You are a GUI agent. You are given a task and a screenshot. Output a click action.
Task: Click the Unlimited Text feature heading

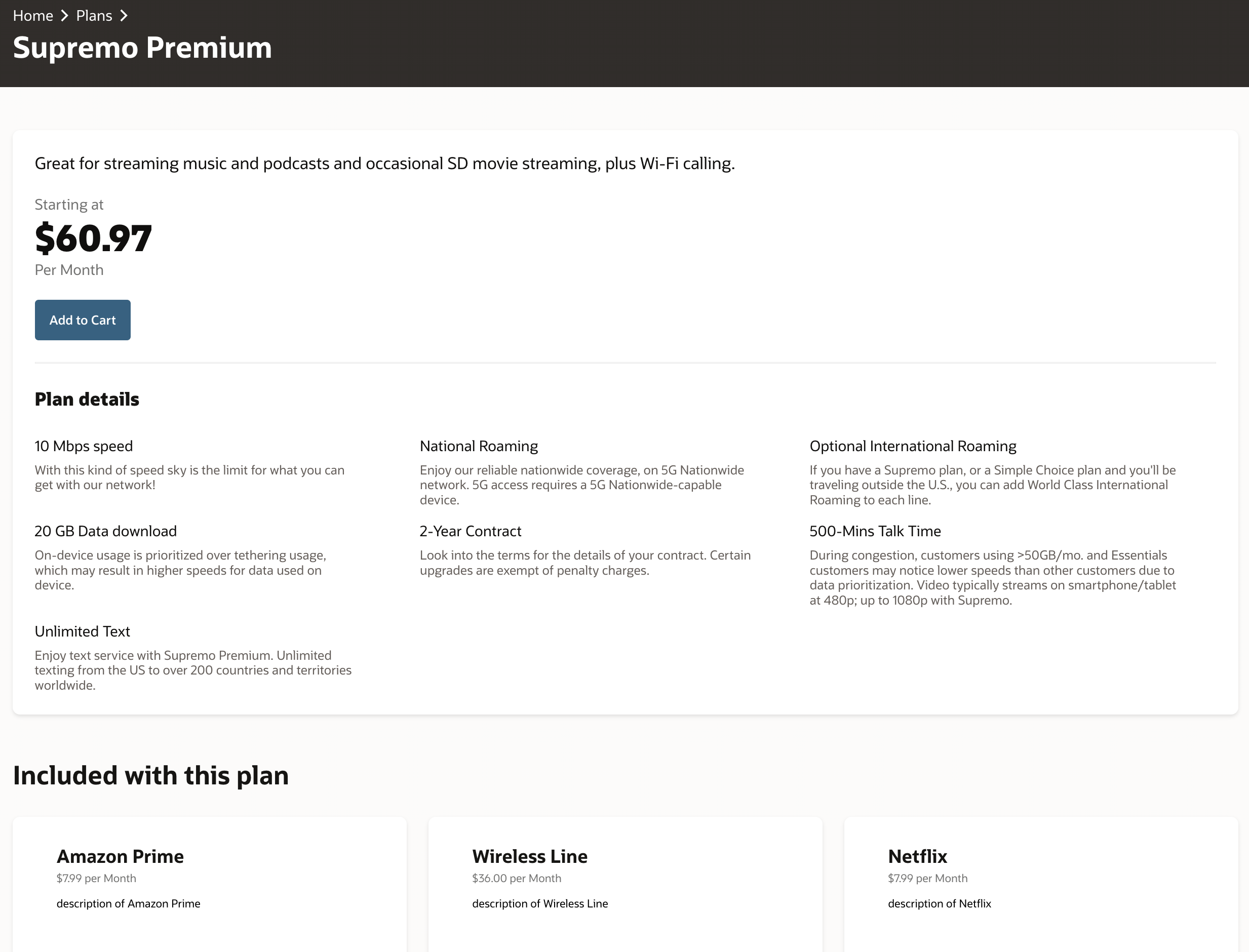[82, 631]
